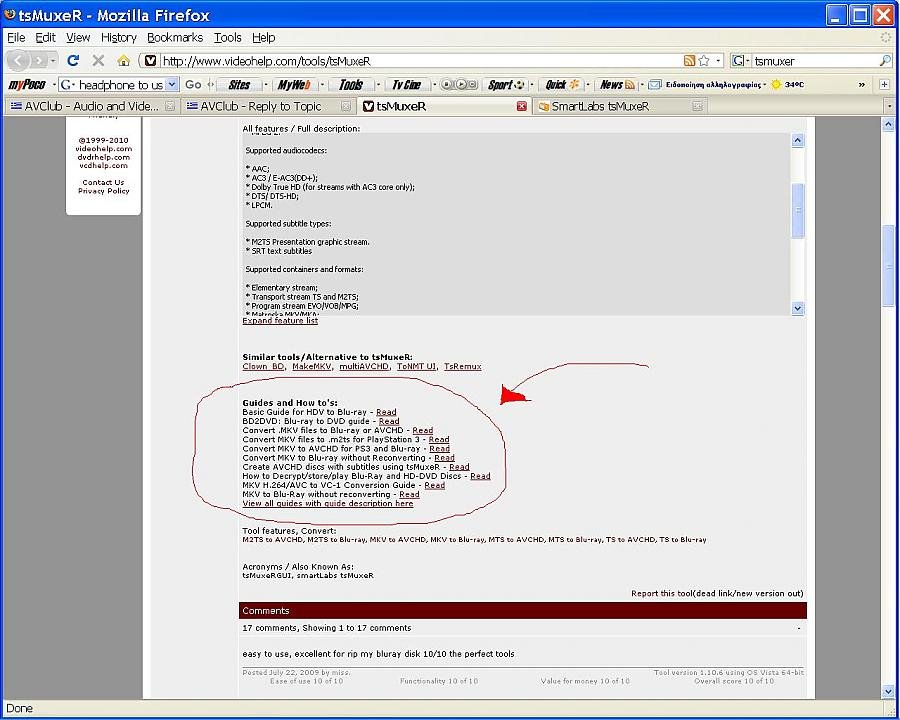Open the toolbar search box dropdown
The width and height of the screenshot is (900, 720).
172,85
